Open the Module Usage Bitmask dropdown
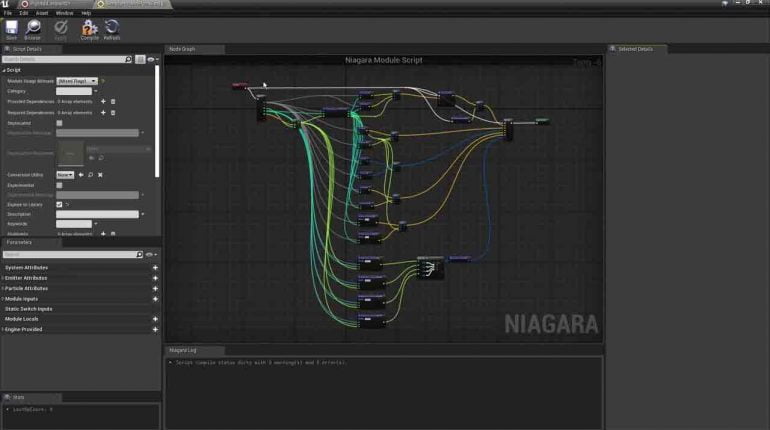Viewport: 770px width, 430px height. [77, 81]
